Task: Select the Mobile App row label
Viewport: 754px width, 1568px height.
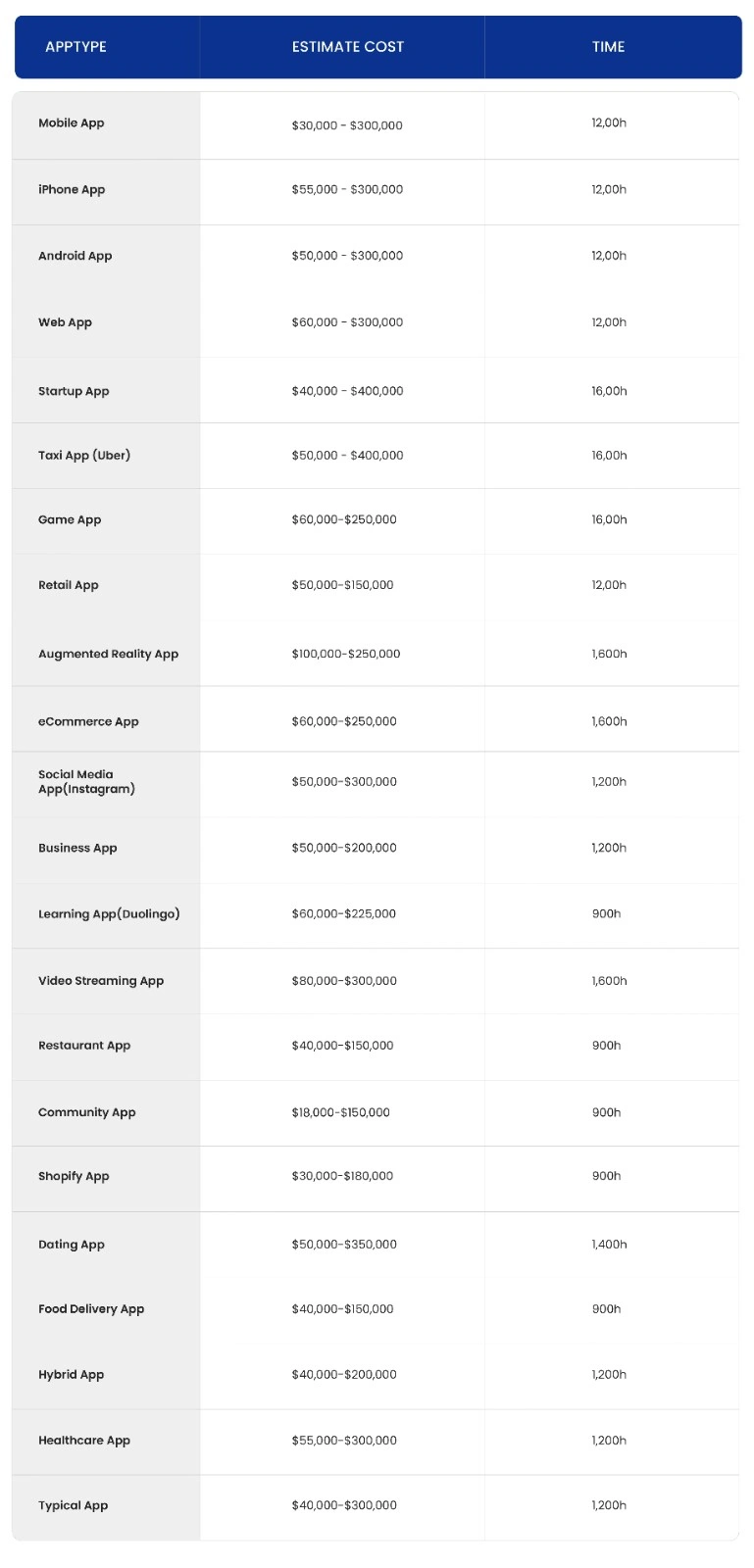Action: coord(72,123)
